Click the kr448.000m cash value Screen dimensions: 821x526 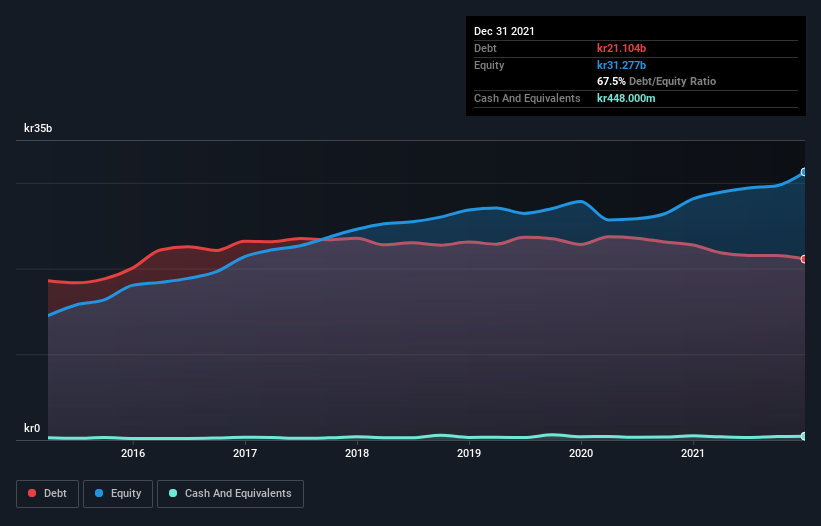point(626,98)
